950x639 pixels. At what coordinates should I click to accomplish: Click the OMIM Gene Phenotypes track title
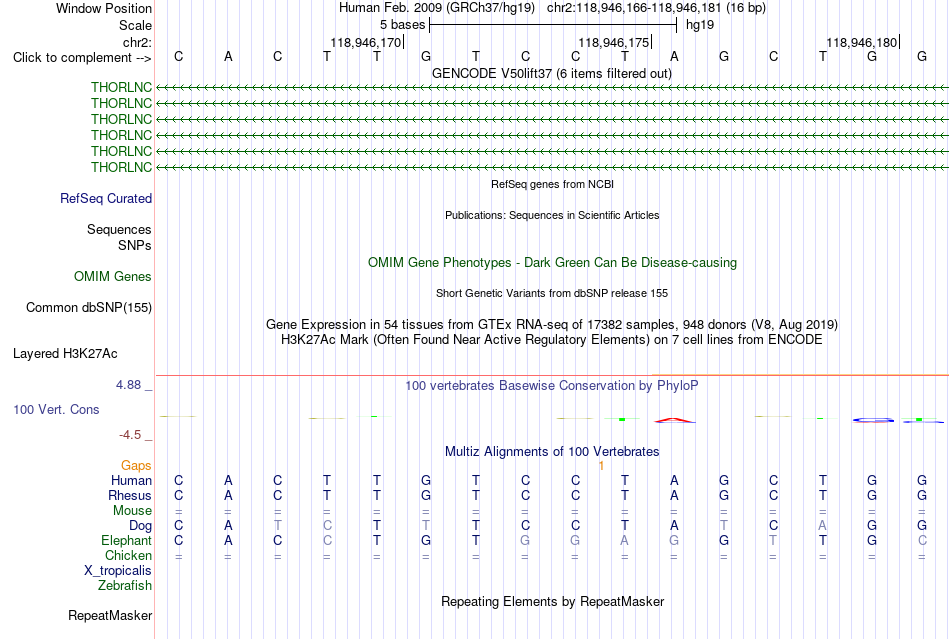(x=552, y=263)
